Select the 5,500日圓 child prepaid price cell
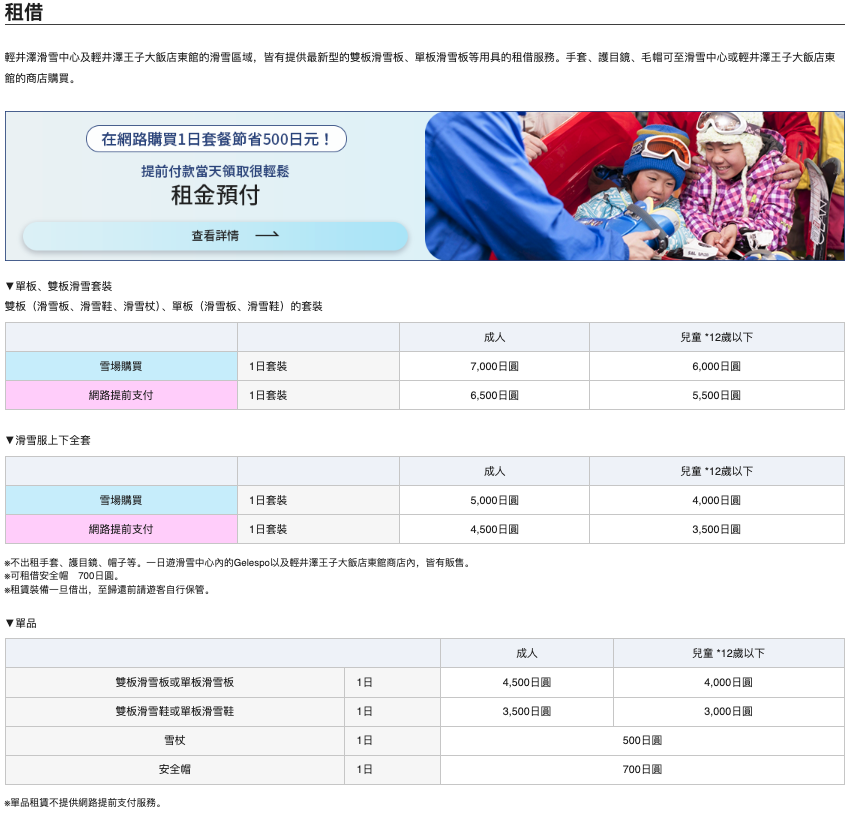The width and height of the screenshot is (856, 814). pyautogui.click(x=717, y=395)
